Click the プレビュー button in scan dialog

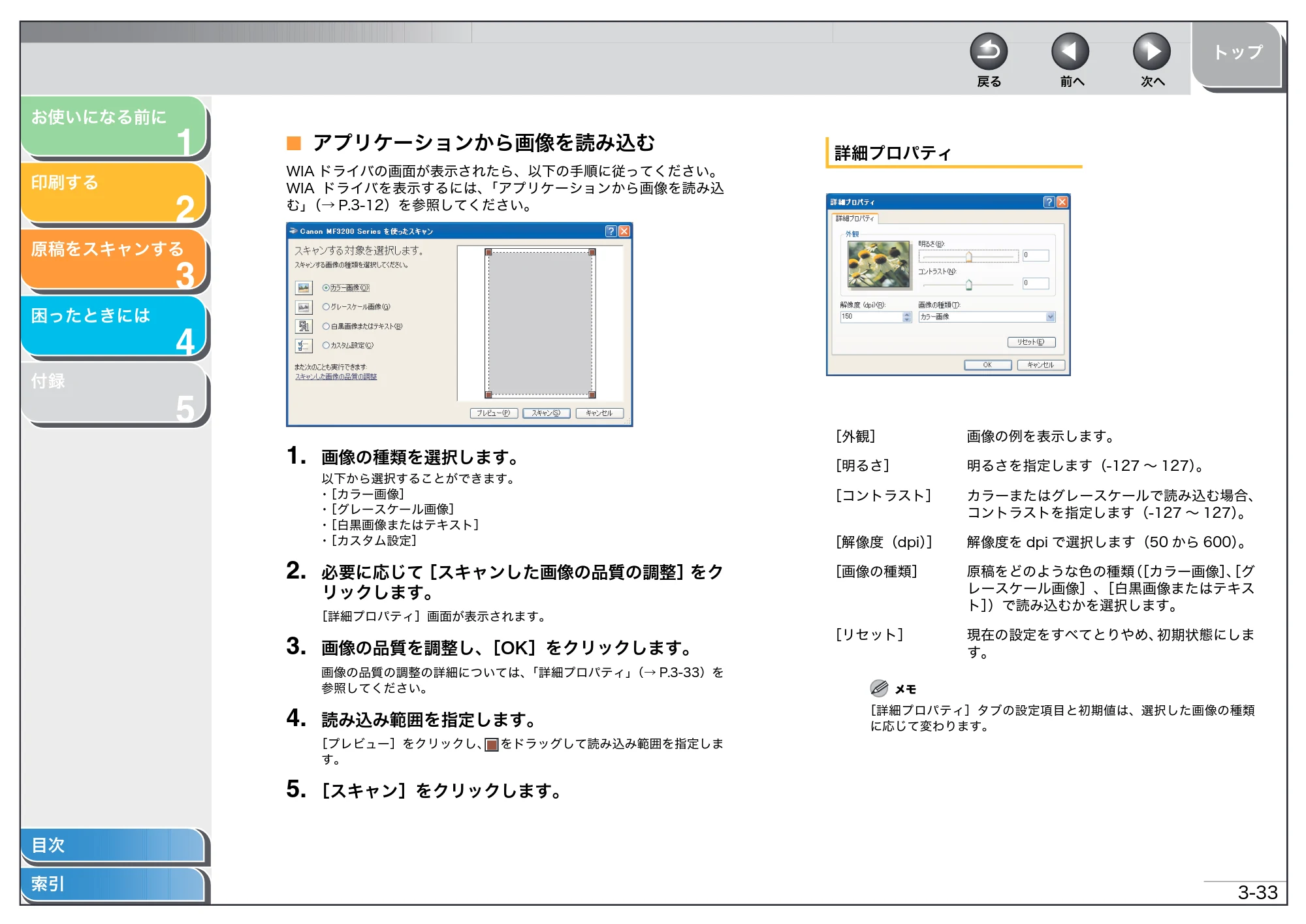click(494, 413)
